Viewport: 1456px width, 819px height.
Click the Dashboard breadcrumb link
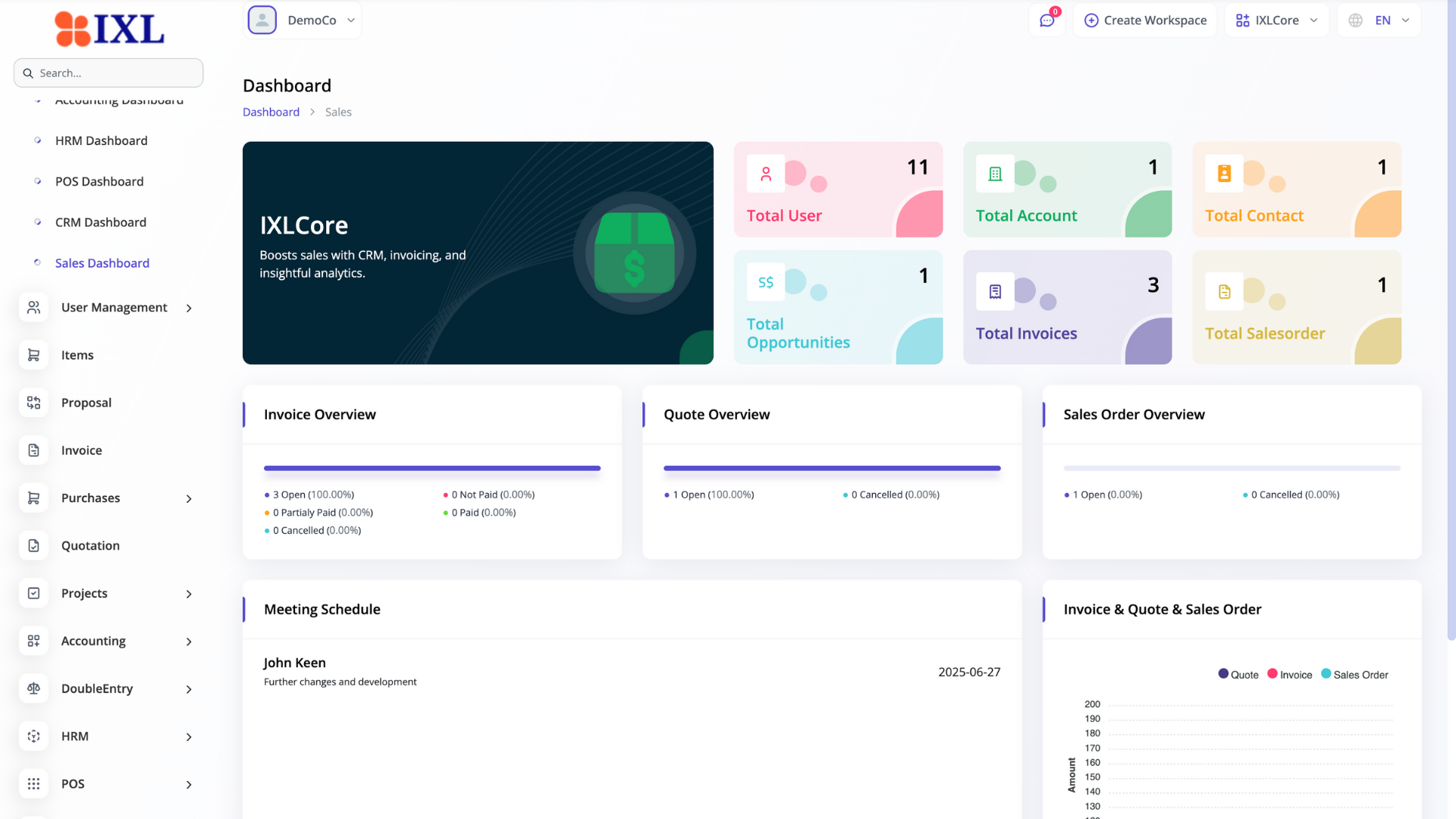[271, 111]
